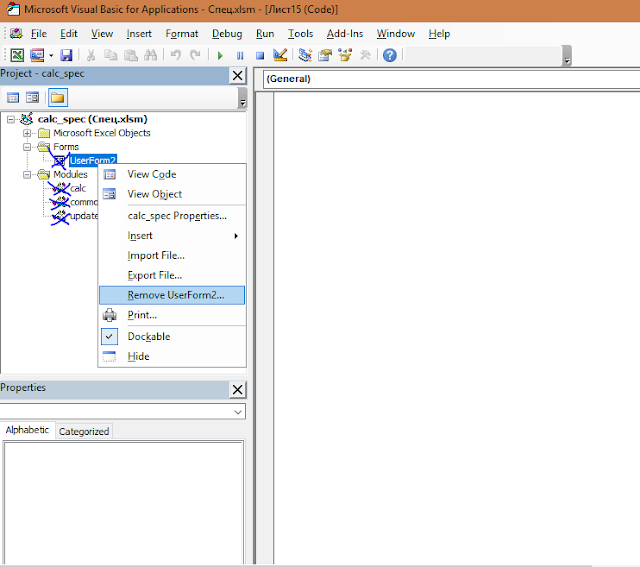Click Remove UserForm2 menu entry
Viewport: 640px width, 567px height.
172,295
